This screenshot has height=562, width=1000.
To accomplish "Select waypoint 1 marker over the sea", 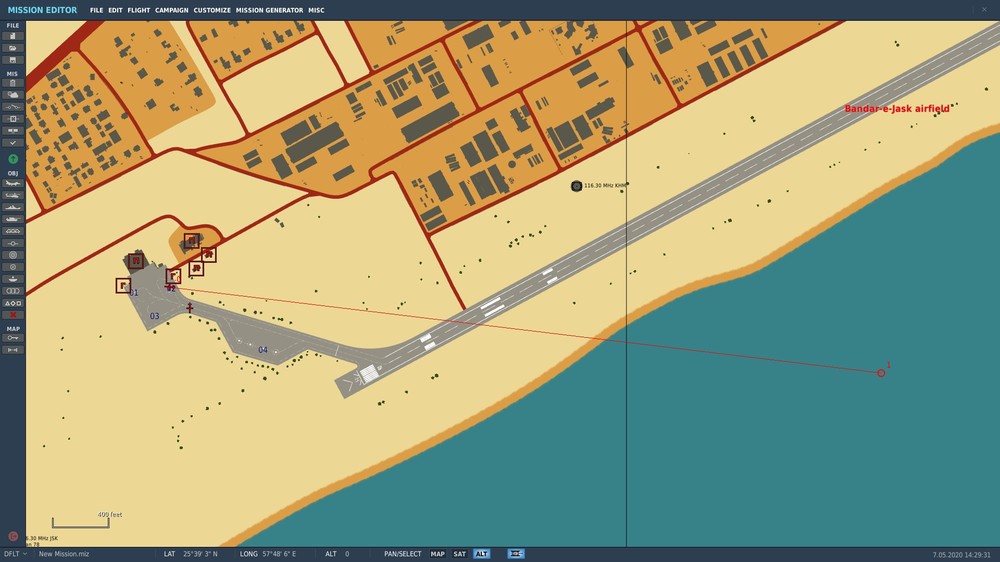I will pyautogui.click(x=881, y=373).
